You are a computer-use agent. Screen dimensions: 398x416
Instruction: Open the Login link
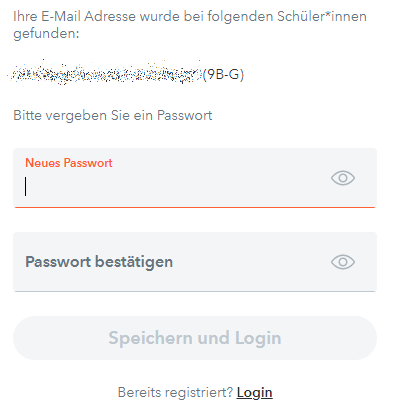pyautogui.click(x=254, y=393)
